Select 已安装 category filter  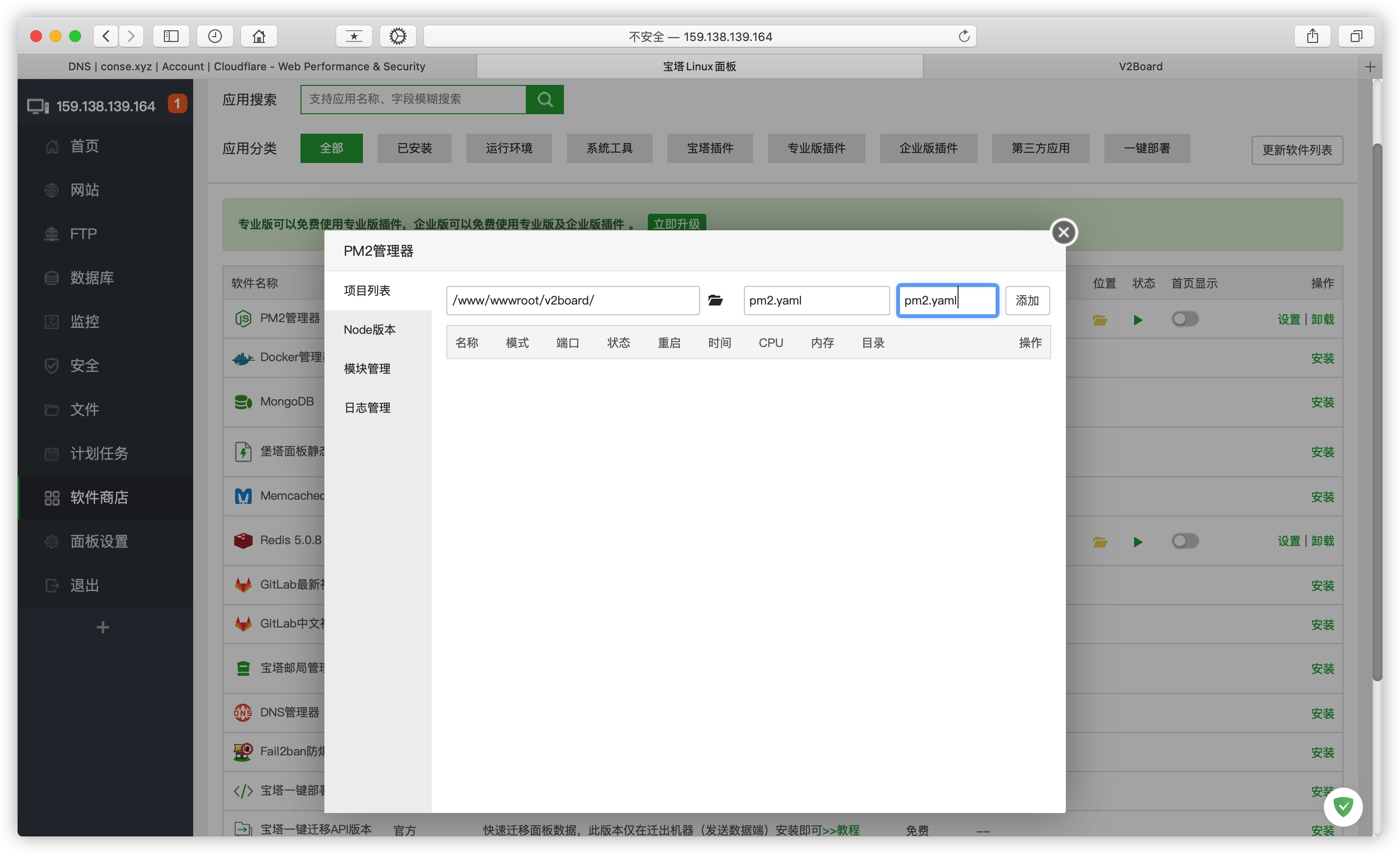(x=414, y=148)
